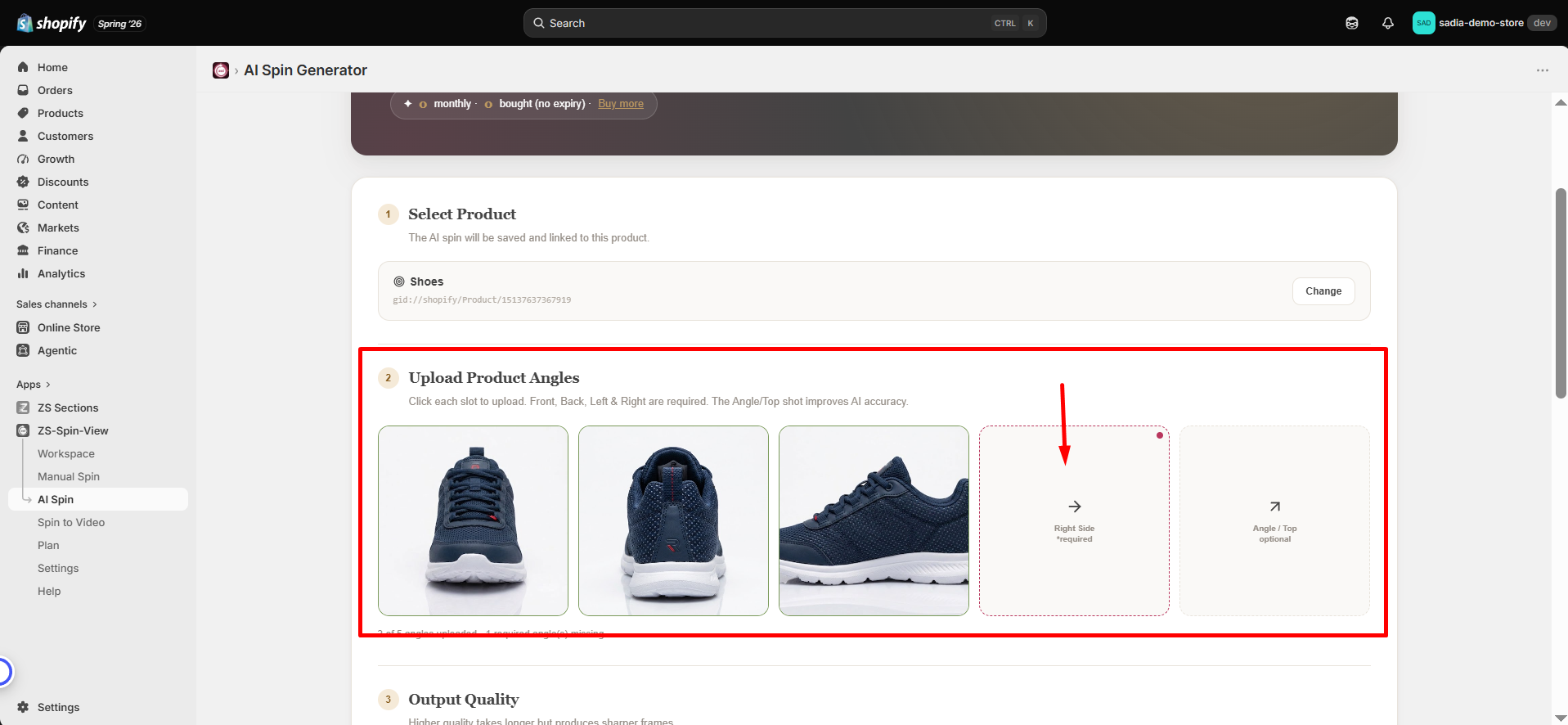Viewport: 1568px width, 725px height.
Task: Click the Agentic channel icon
Action: [23, 350]
